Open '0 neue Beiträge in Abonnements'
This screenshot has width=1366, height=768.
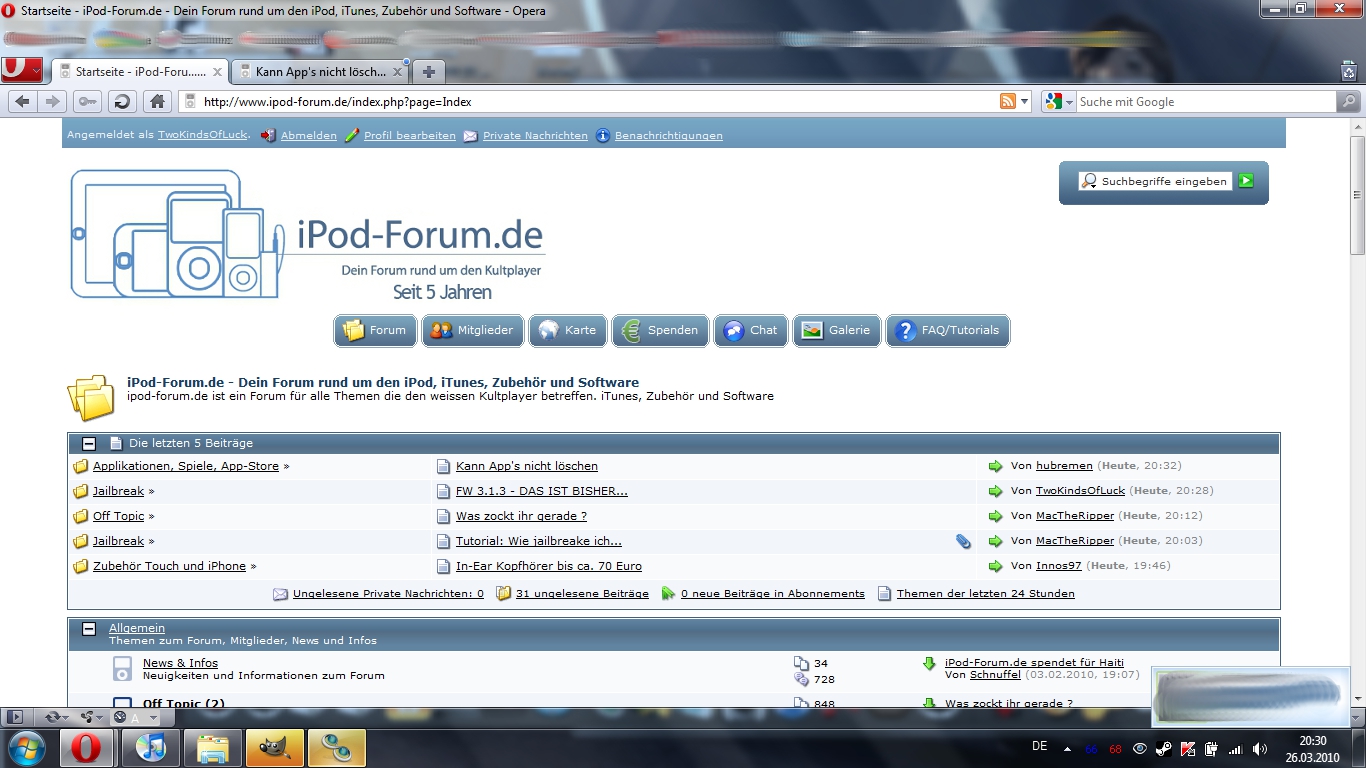(x=773, y=594)
